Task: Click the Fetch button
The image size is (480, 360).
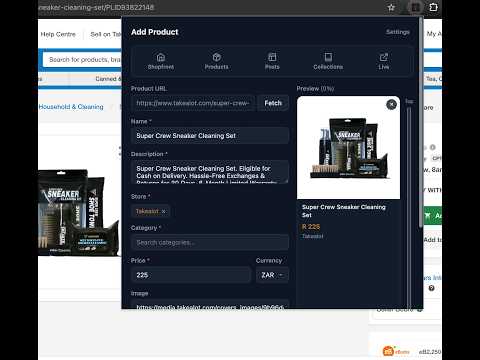Action: tap(273, 103)
